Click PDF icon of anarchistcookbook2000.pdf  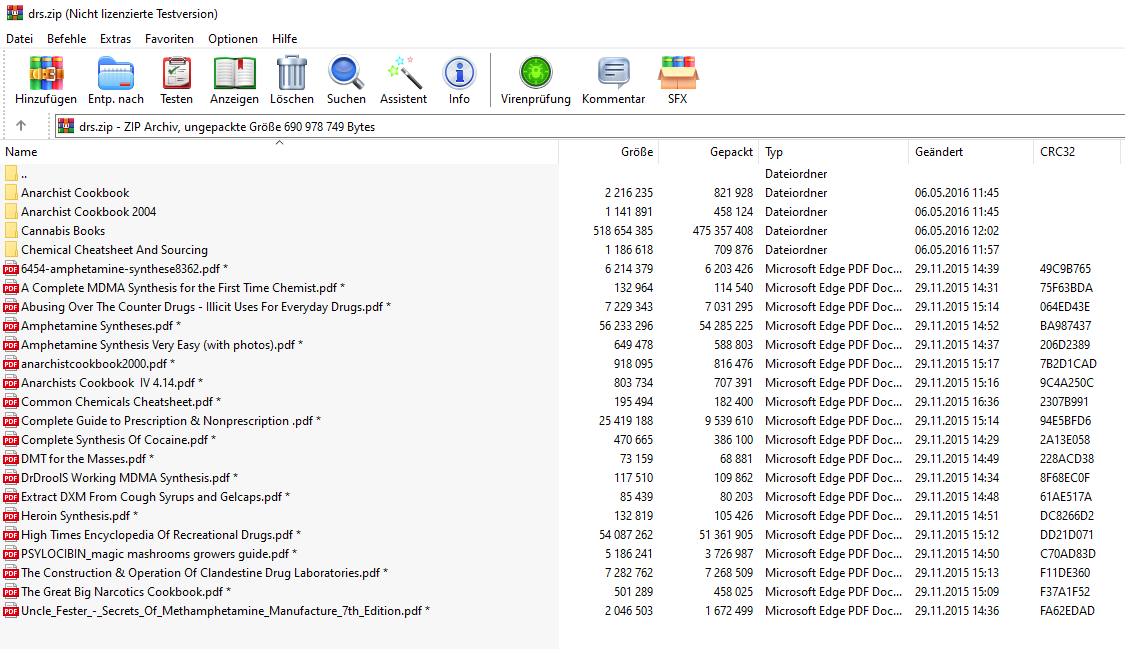[x=11, y=364]
